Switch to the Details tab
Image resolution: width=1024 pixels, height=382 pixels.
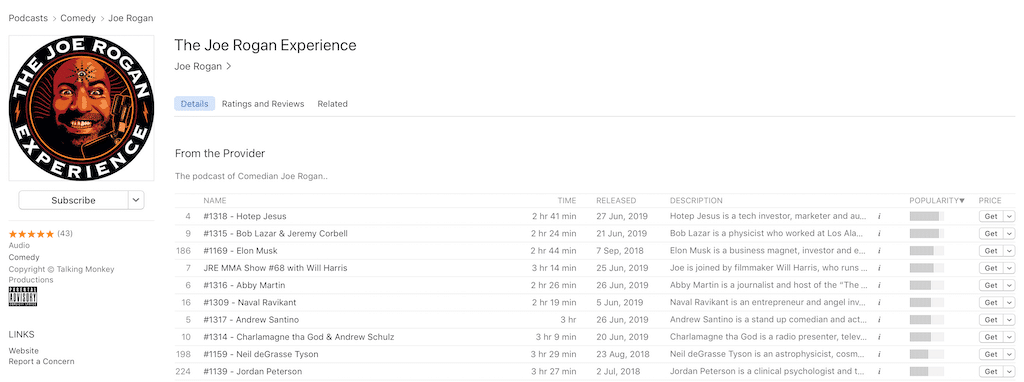[x=195, y=104]
